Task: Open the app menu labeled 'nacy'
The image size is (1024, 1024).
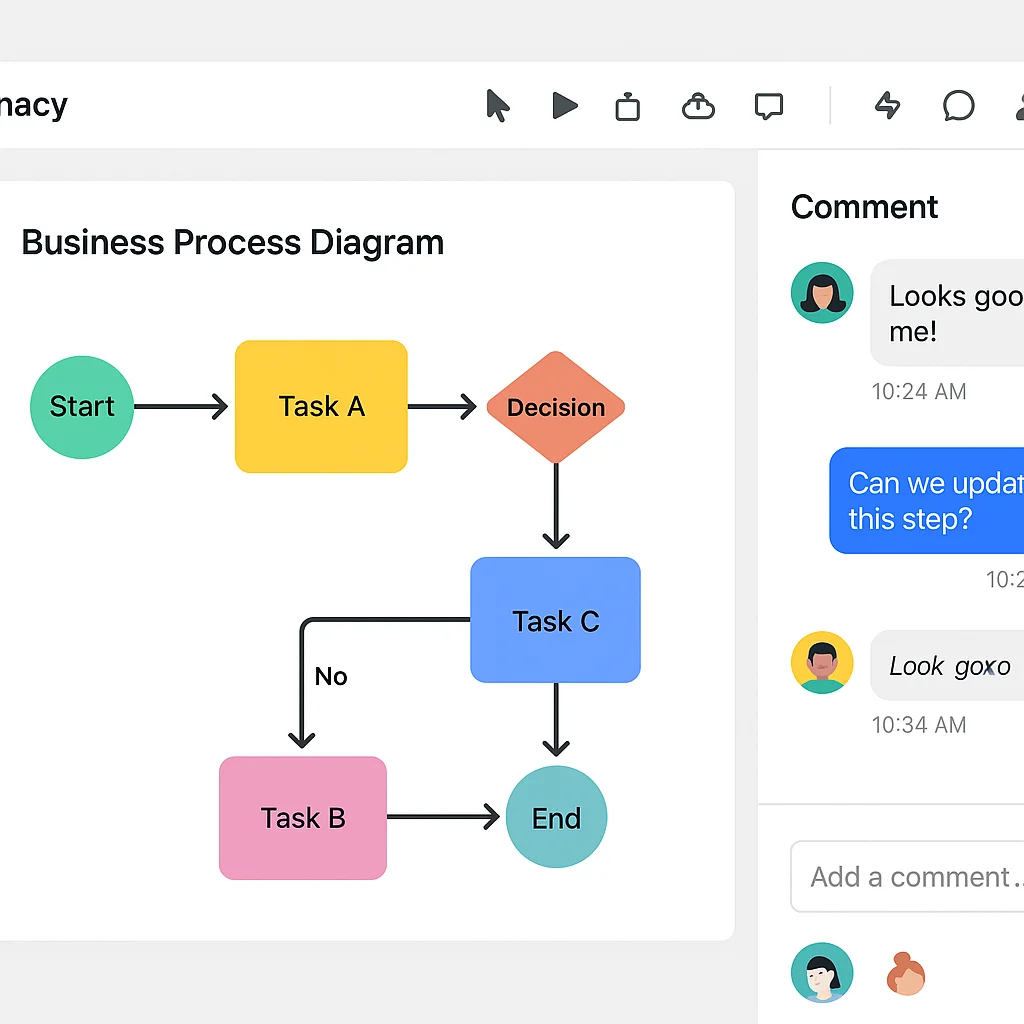Action: click(x=33, y=104)
